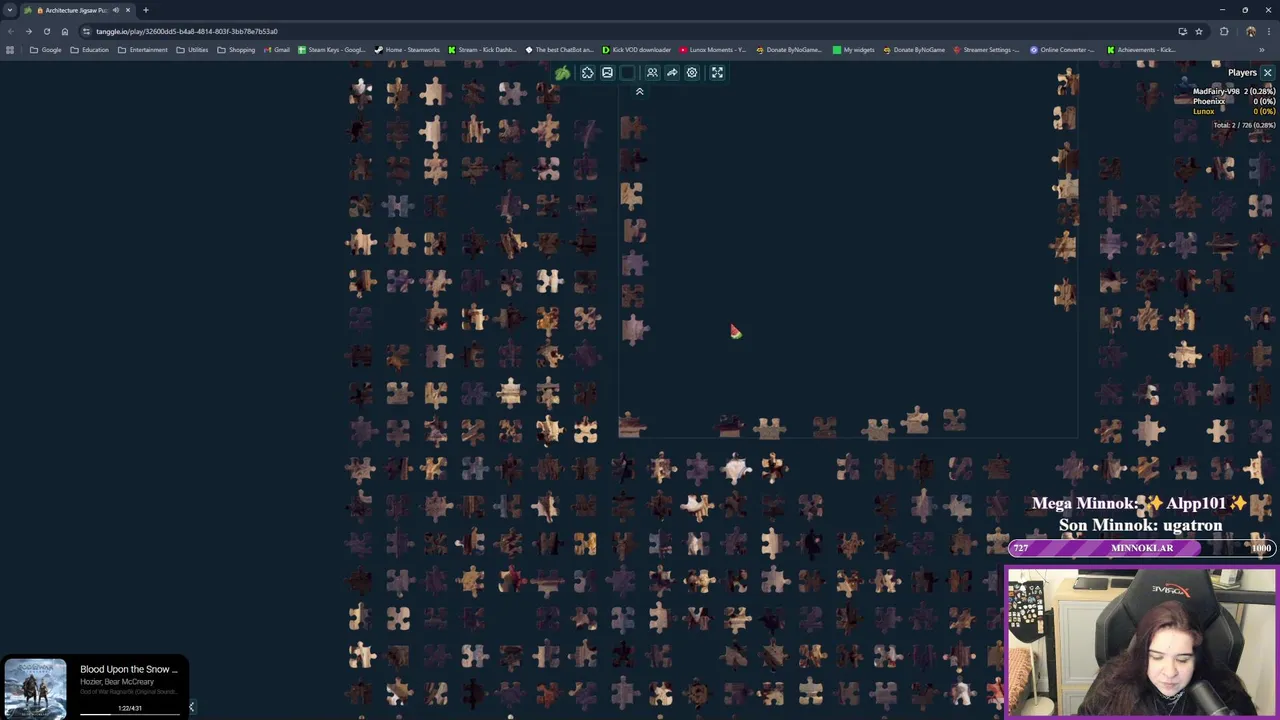This screenshot has width=1280, height=720.
Task: Click install app icon in address bar
Action: point(1183,31)
